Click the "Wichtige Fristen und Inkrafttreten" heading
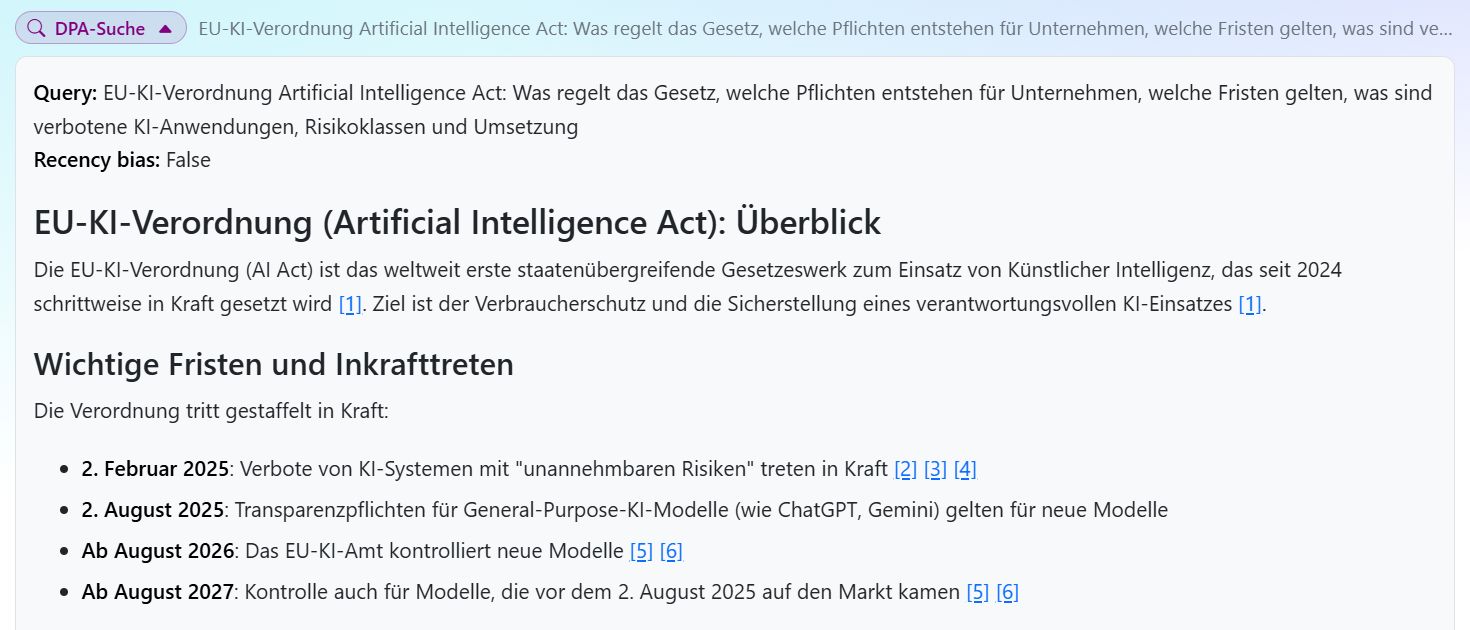 273,364
